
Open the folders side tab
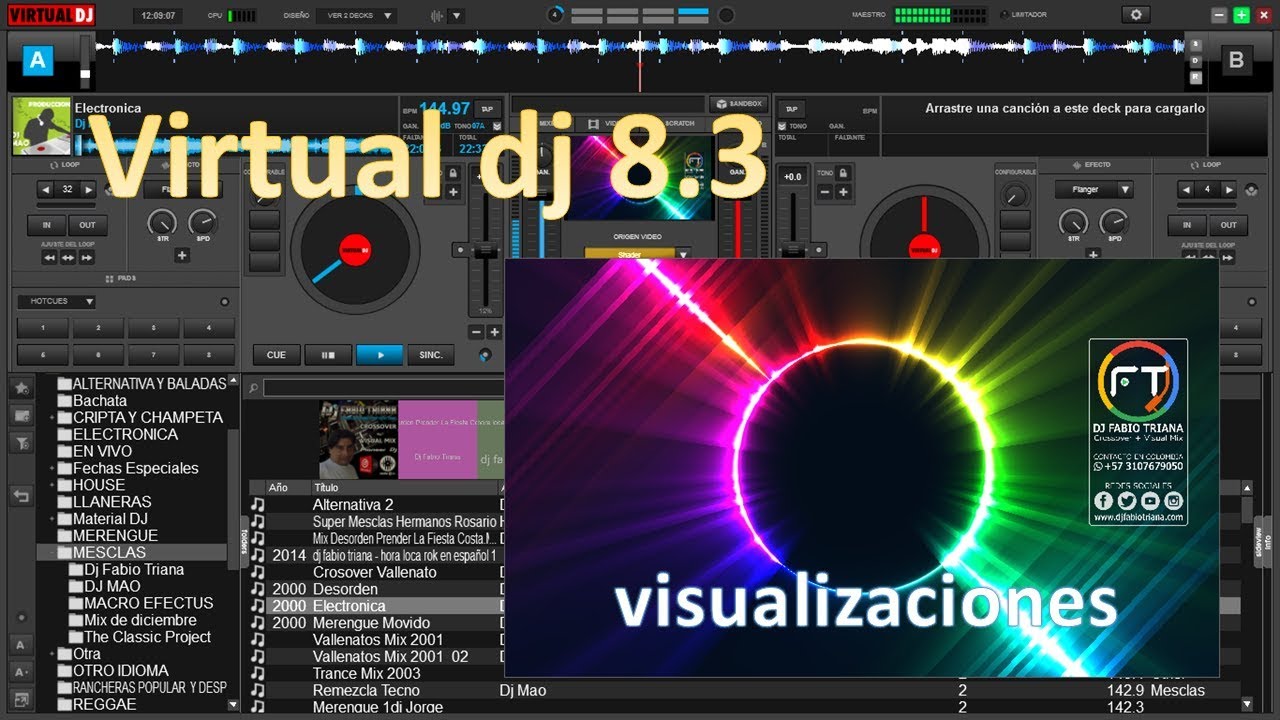click(244, 541)
